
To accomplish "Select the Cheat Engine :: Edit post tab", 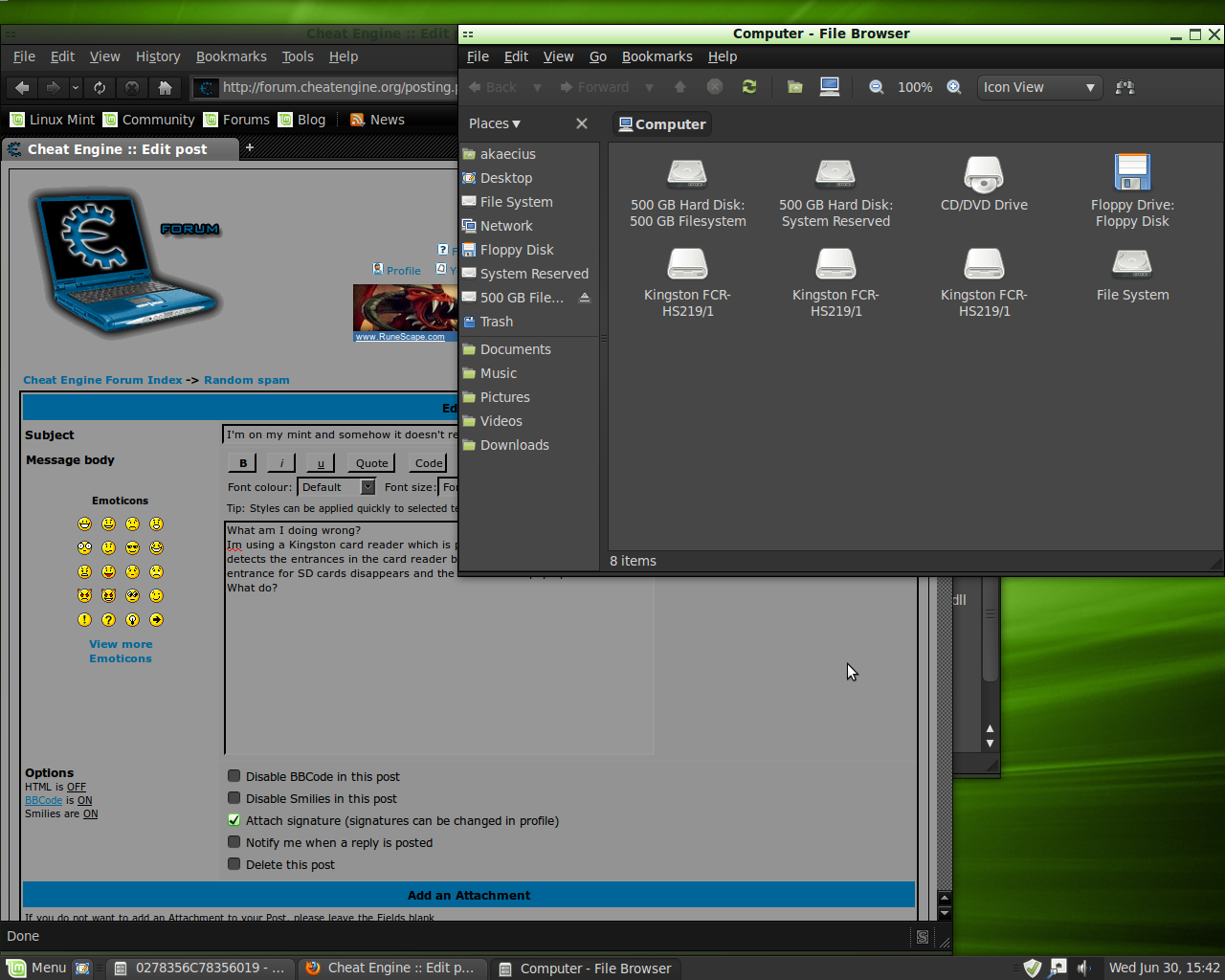I will click(x=119, y=149).
